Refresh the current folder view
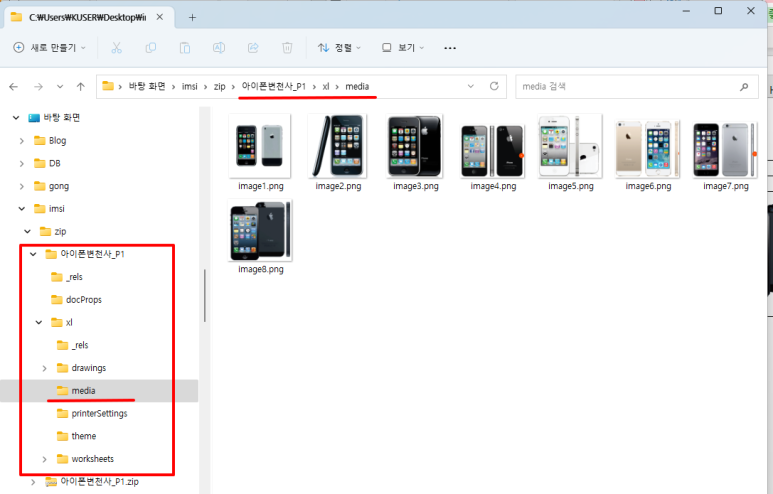 point(494,86)
